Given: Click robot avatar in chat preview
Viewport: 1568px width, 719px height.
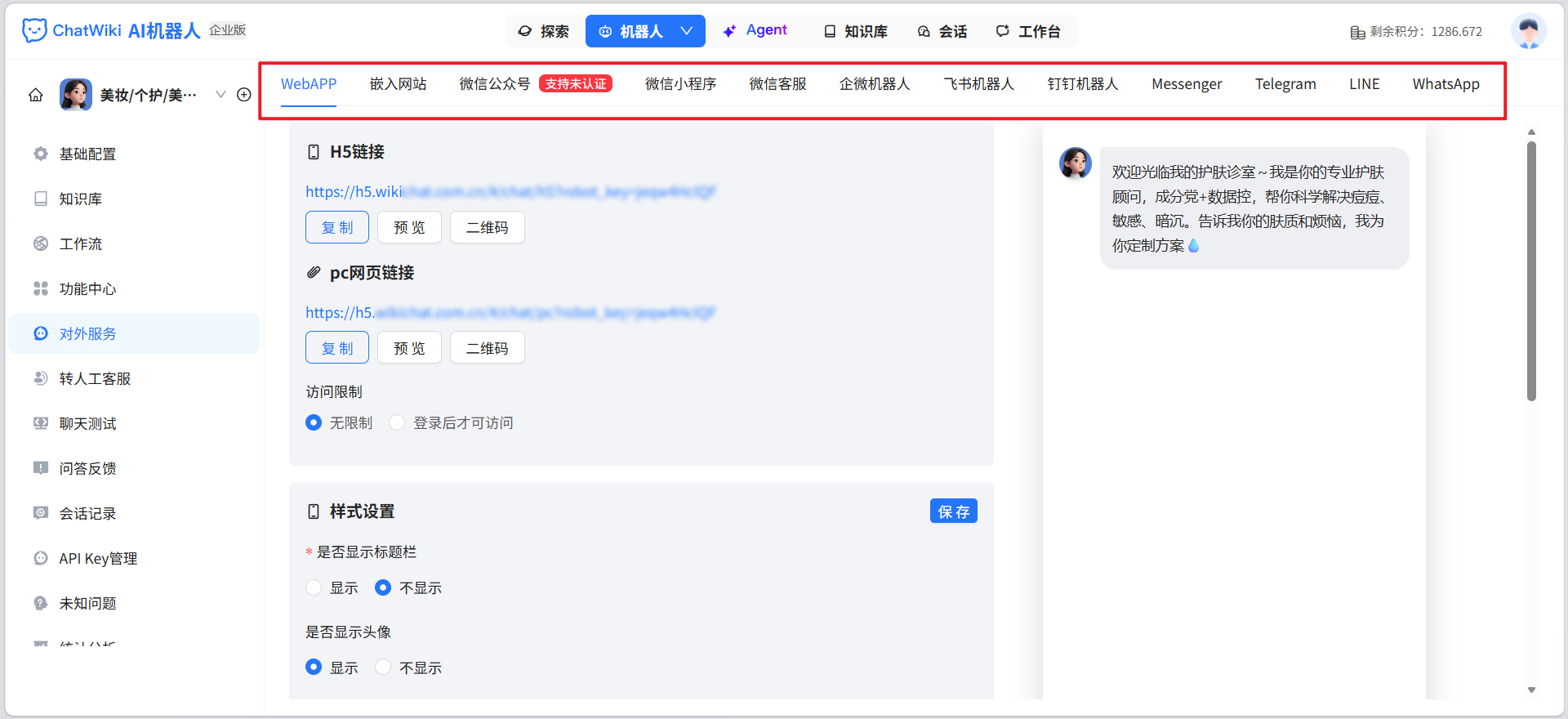Looking at the screenshot, I should coord(1076,163).
